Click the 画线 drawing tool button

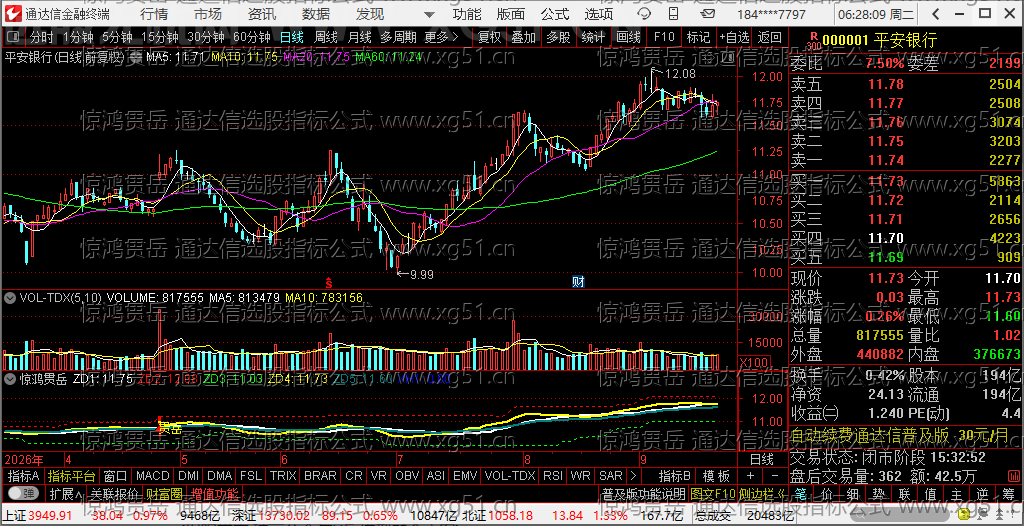click(628, 37)
